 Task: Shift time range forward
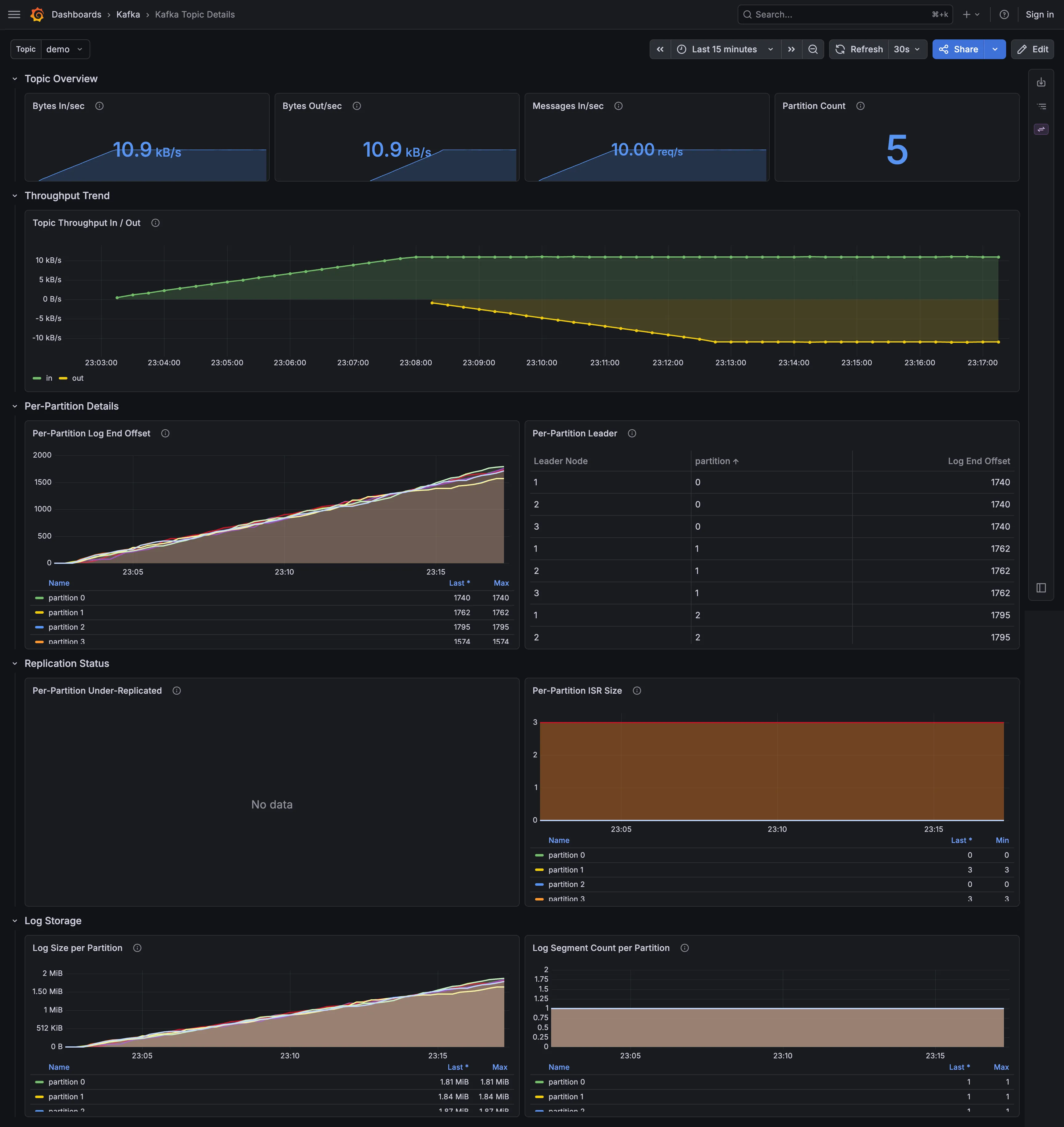tap(791, 49)
